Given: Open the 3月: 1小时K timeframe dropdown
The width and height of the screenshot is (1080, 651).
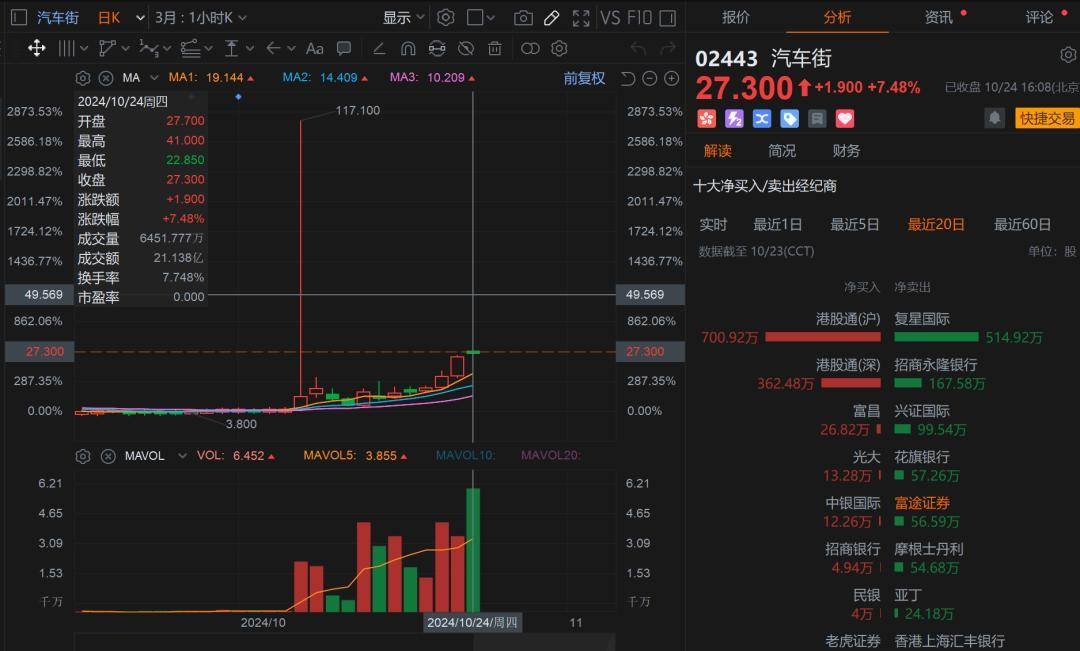Looking at the screenshot, I should pyautogui.click(x=202, y=17).
